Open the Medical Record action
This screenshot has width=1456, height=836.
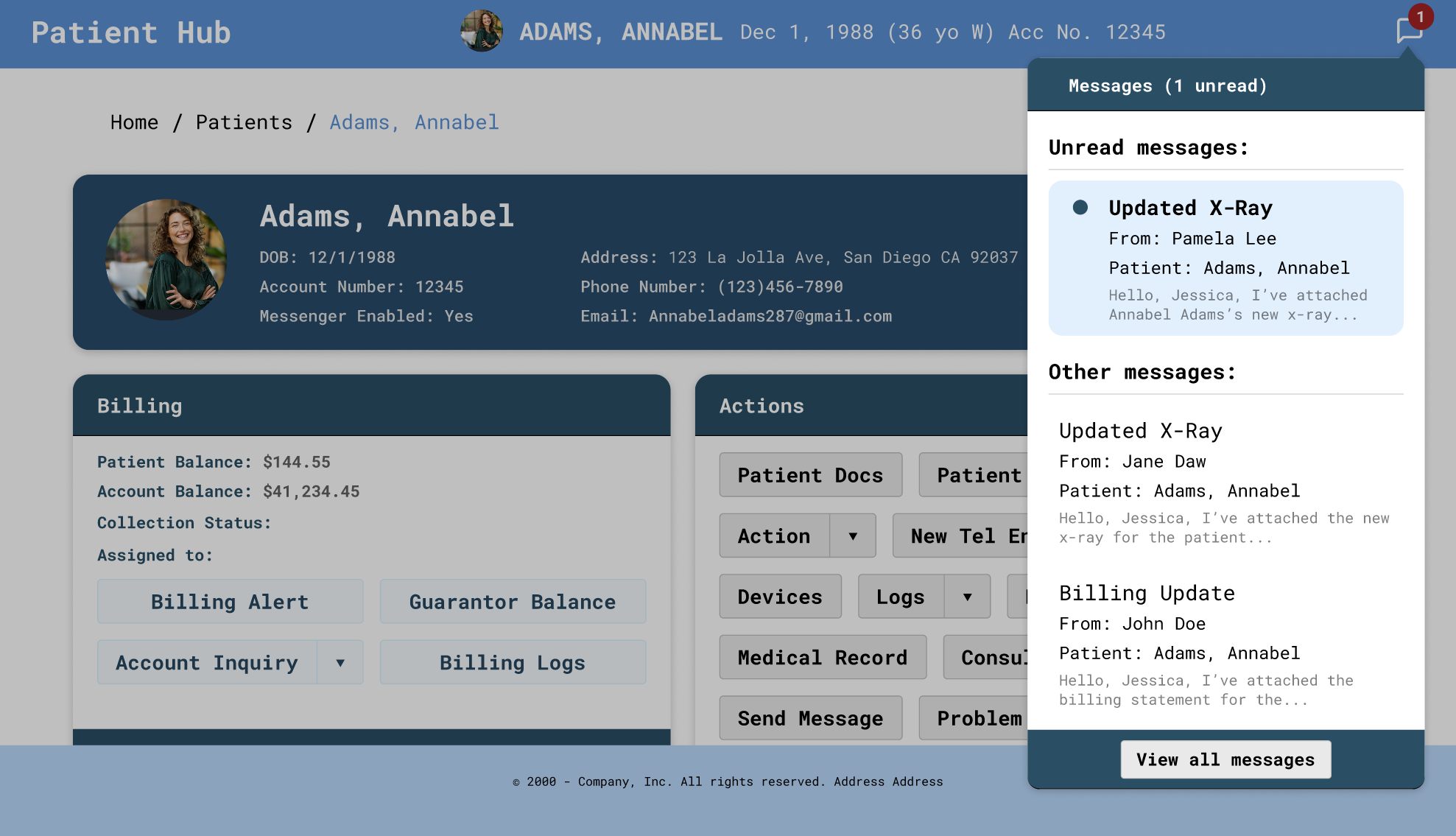pos(823,657)
